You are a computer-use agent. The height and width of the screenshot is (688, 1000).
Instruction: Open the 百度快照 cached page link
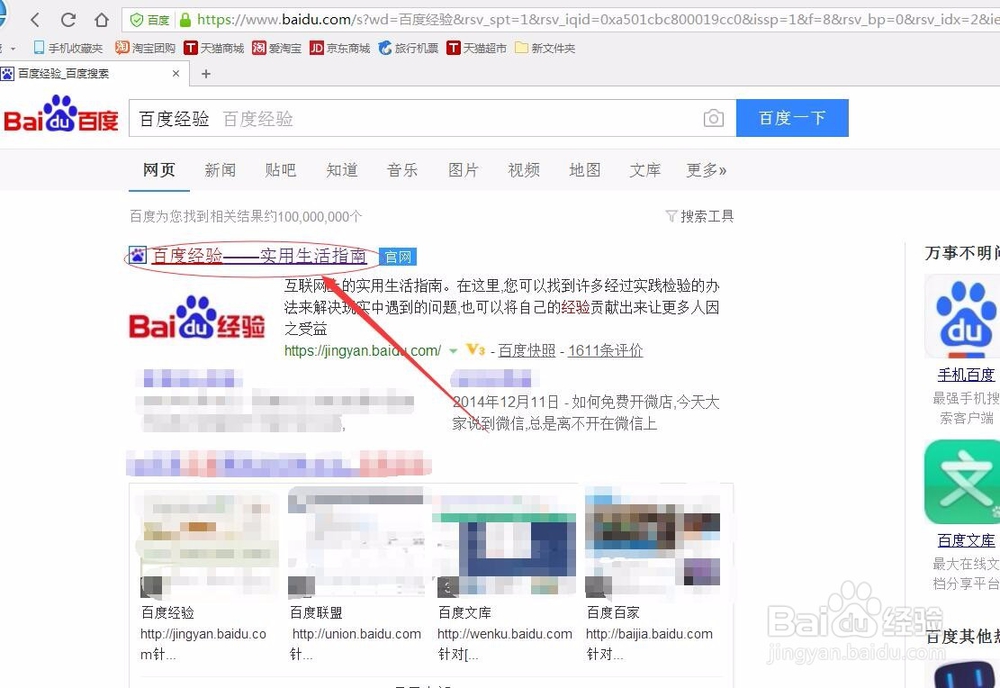(x=527, y=350)
